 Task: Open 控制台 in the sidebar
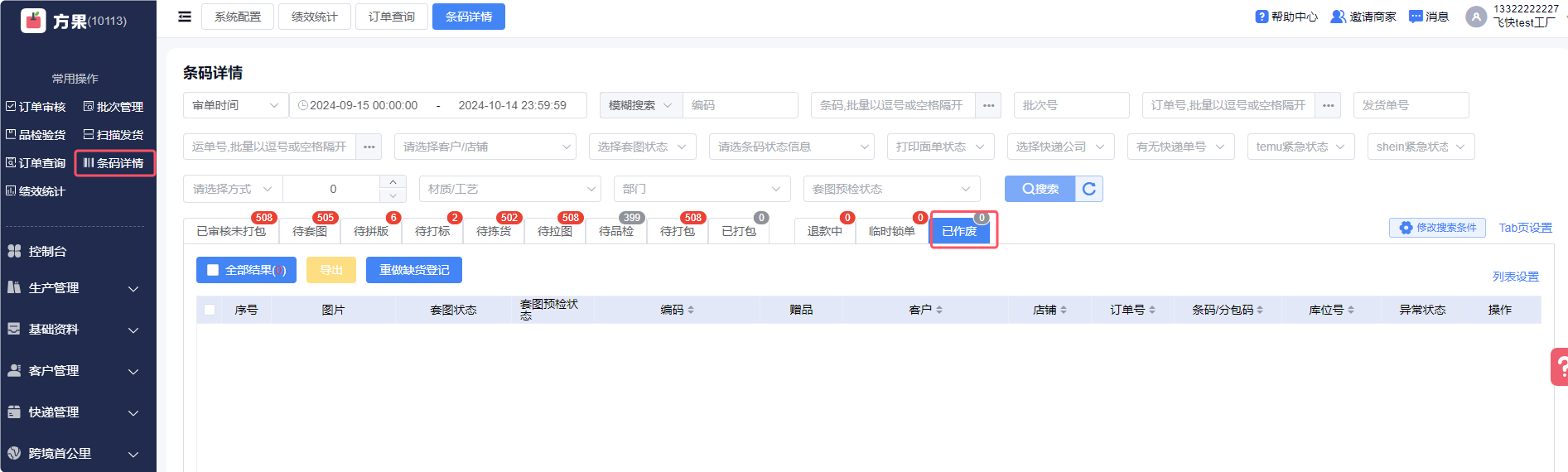[x=48, y=251]
